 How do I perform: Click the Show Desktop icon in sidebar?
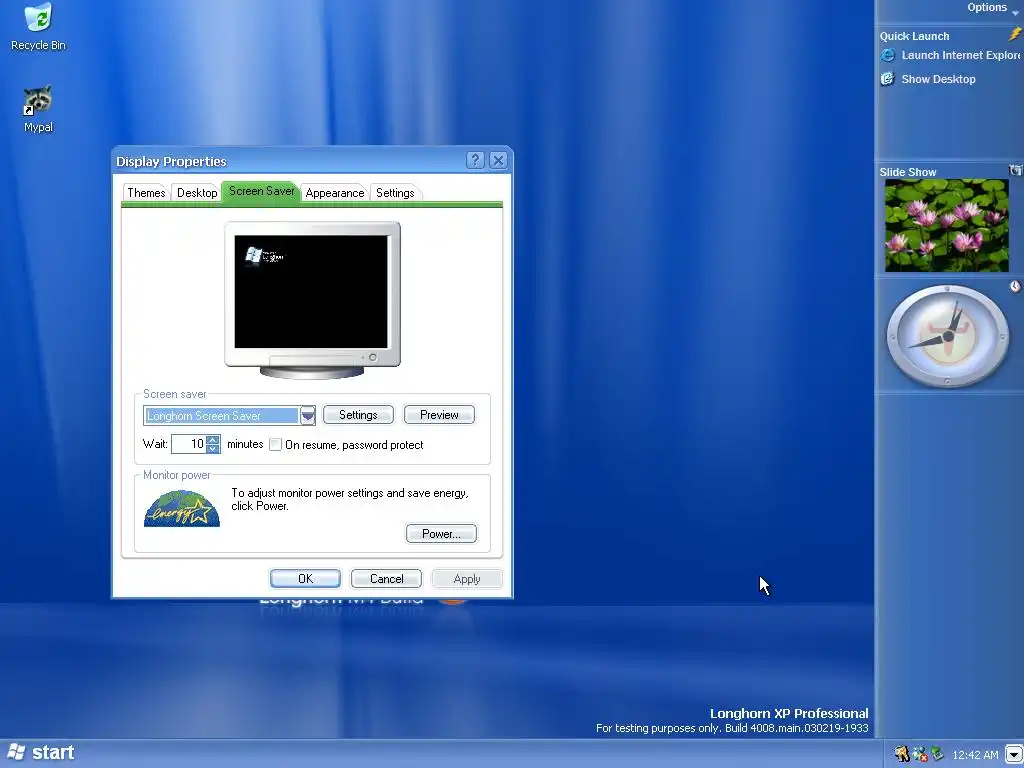pyautogui.click(x=888, y=79)
